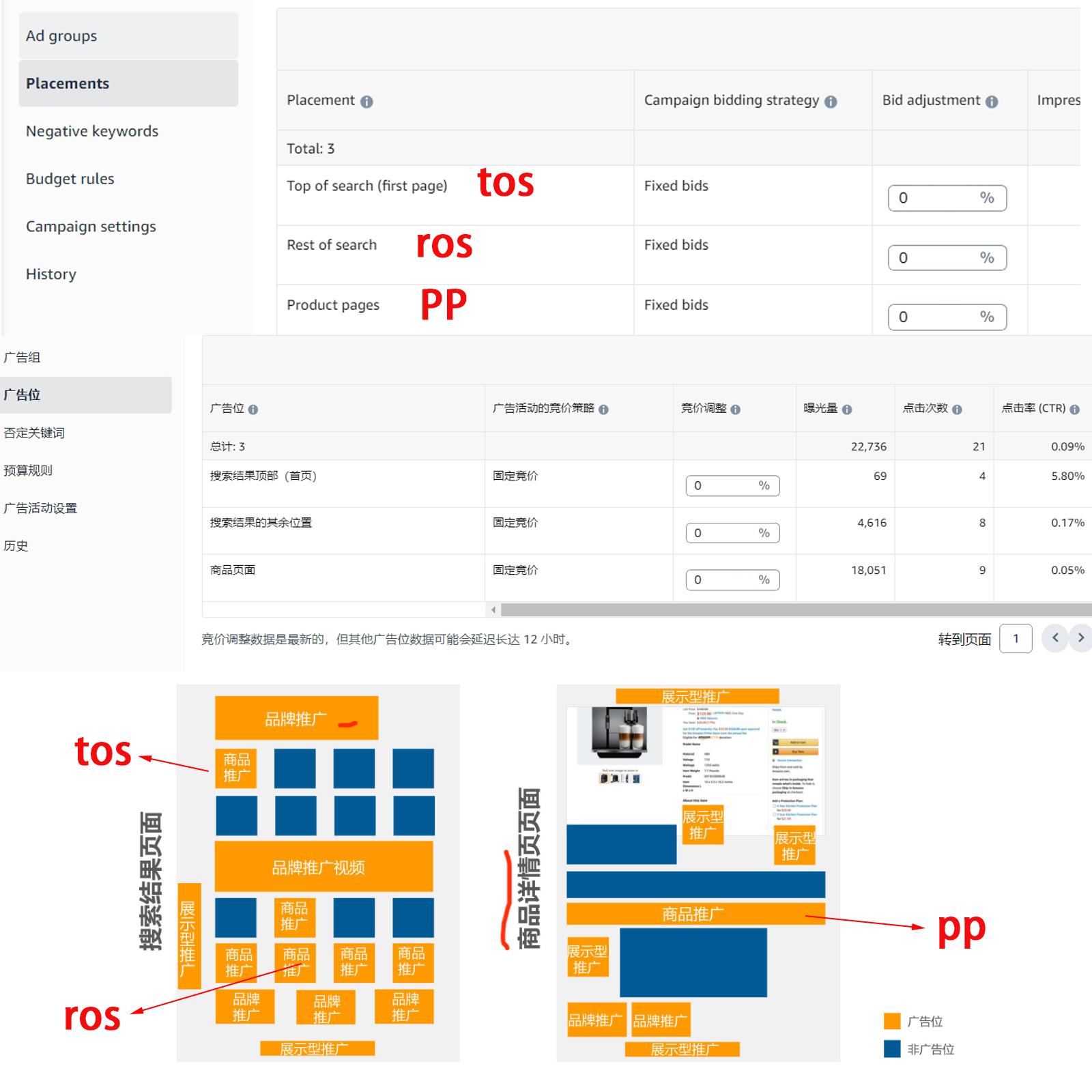
Task: Click info icon beside 竞价调整 header
Action: (736, 409)
